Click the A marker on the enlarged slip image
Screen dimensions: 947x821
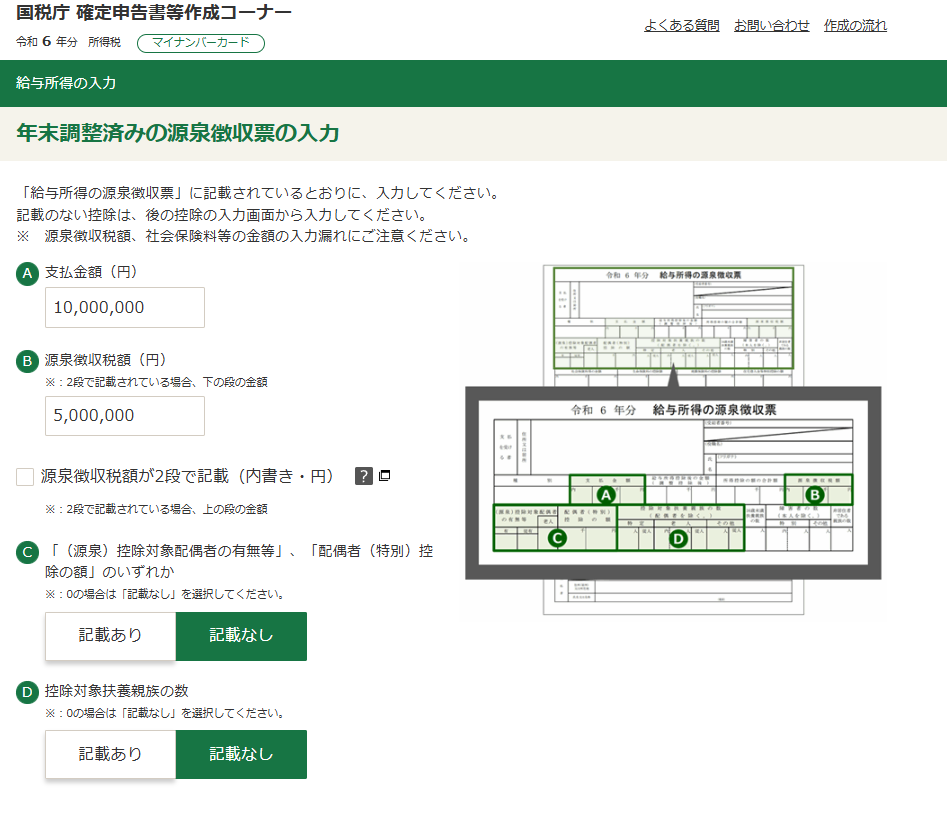[x=604, y=494]
